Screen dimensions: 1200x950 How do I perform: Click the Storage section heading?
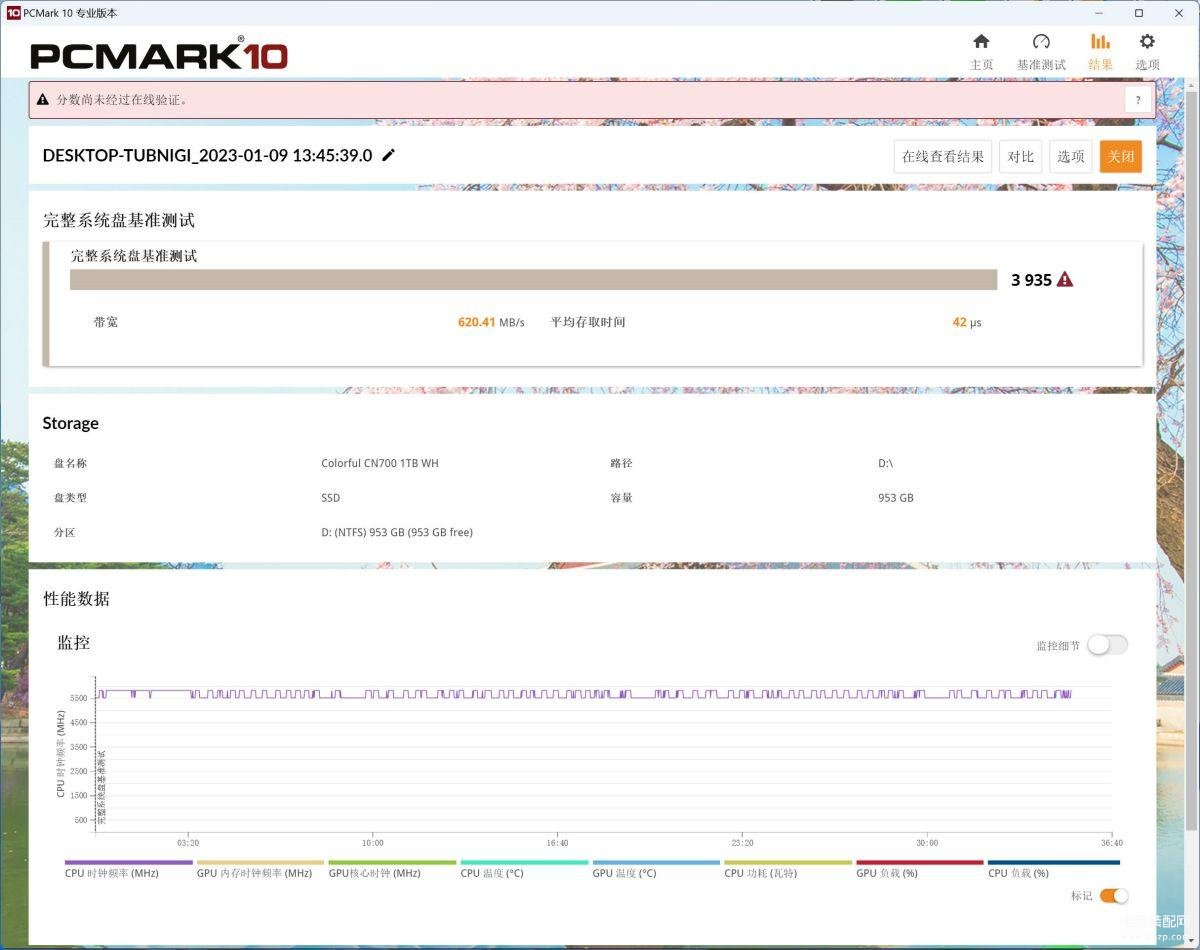71,423
